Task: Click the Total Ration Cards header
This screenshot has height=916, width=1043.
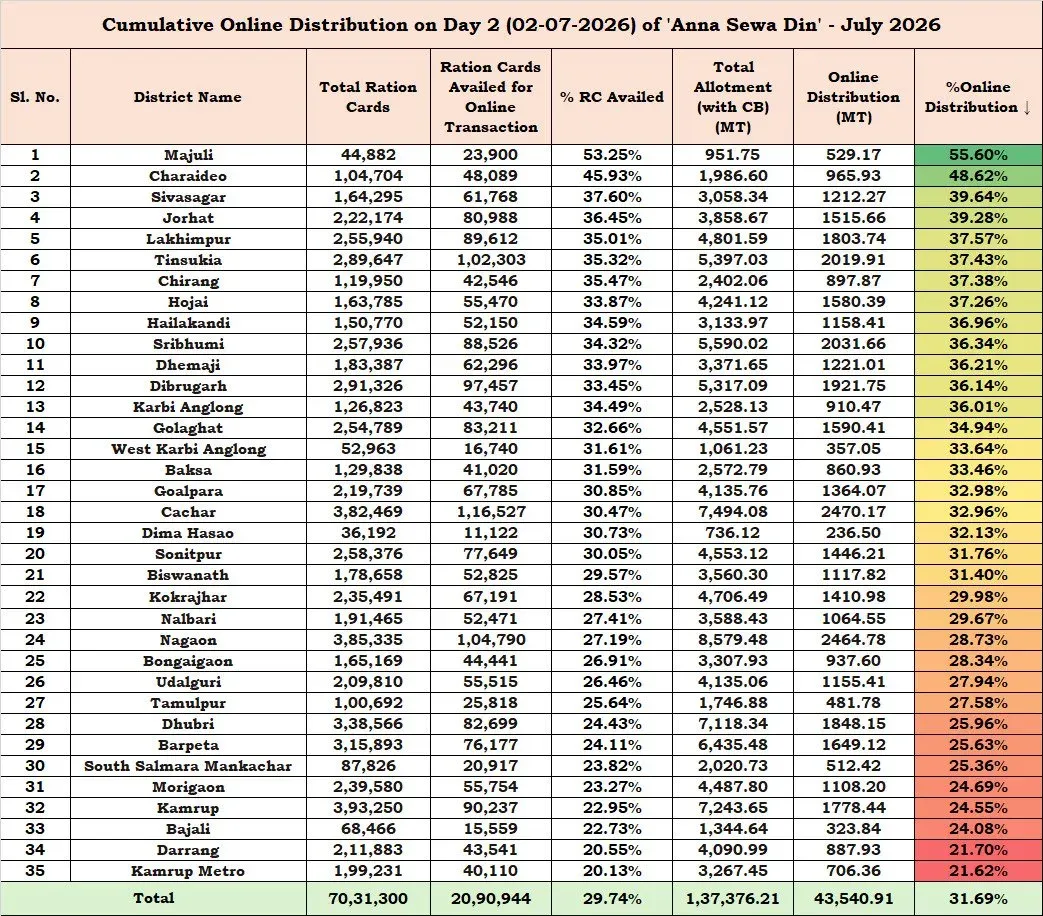Action: [368, 97]
